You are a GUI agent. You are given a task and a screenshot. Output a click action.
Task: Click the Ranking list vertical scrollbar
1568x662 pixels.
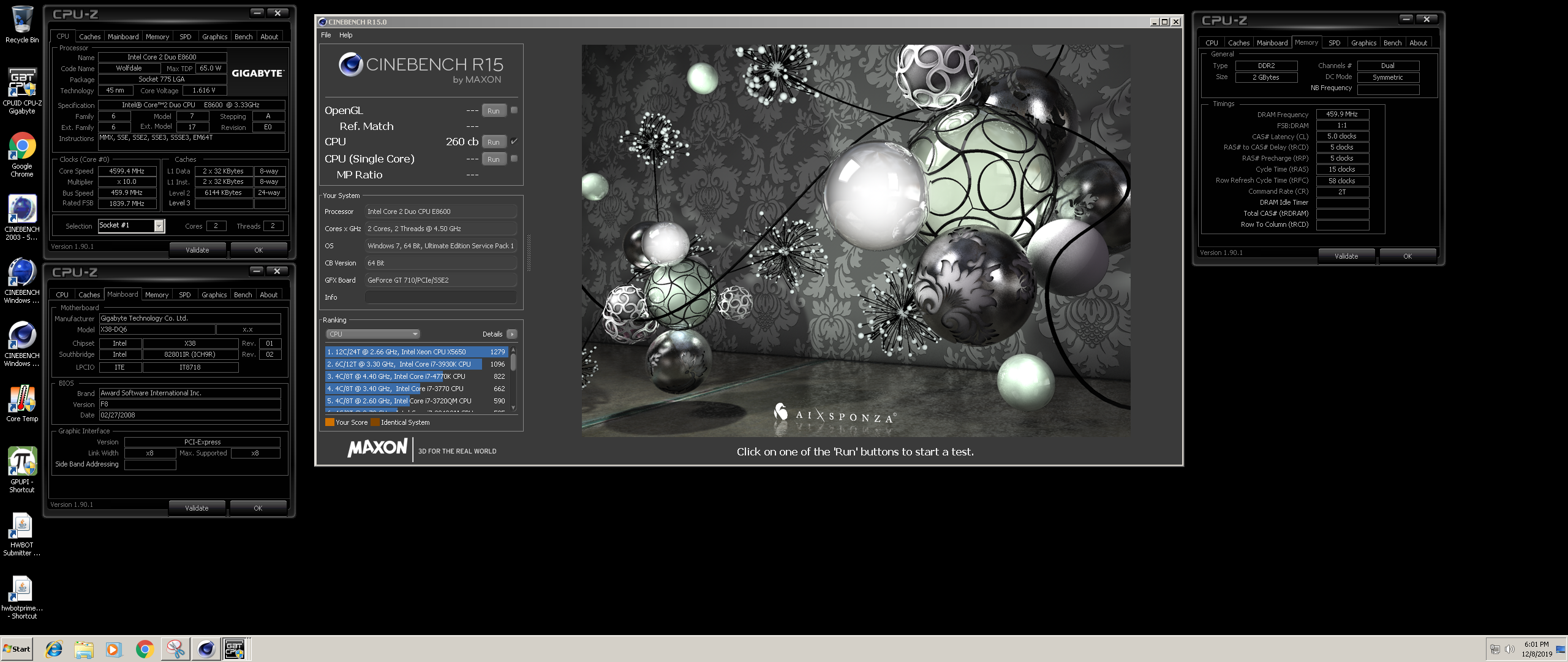[x=513, y=378]
